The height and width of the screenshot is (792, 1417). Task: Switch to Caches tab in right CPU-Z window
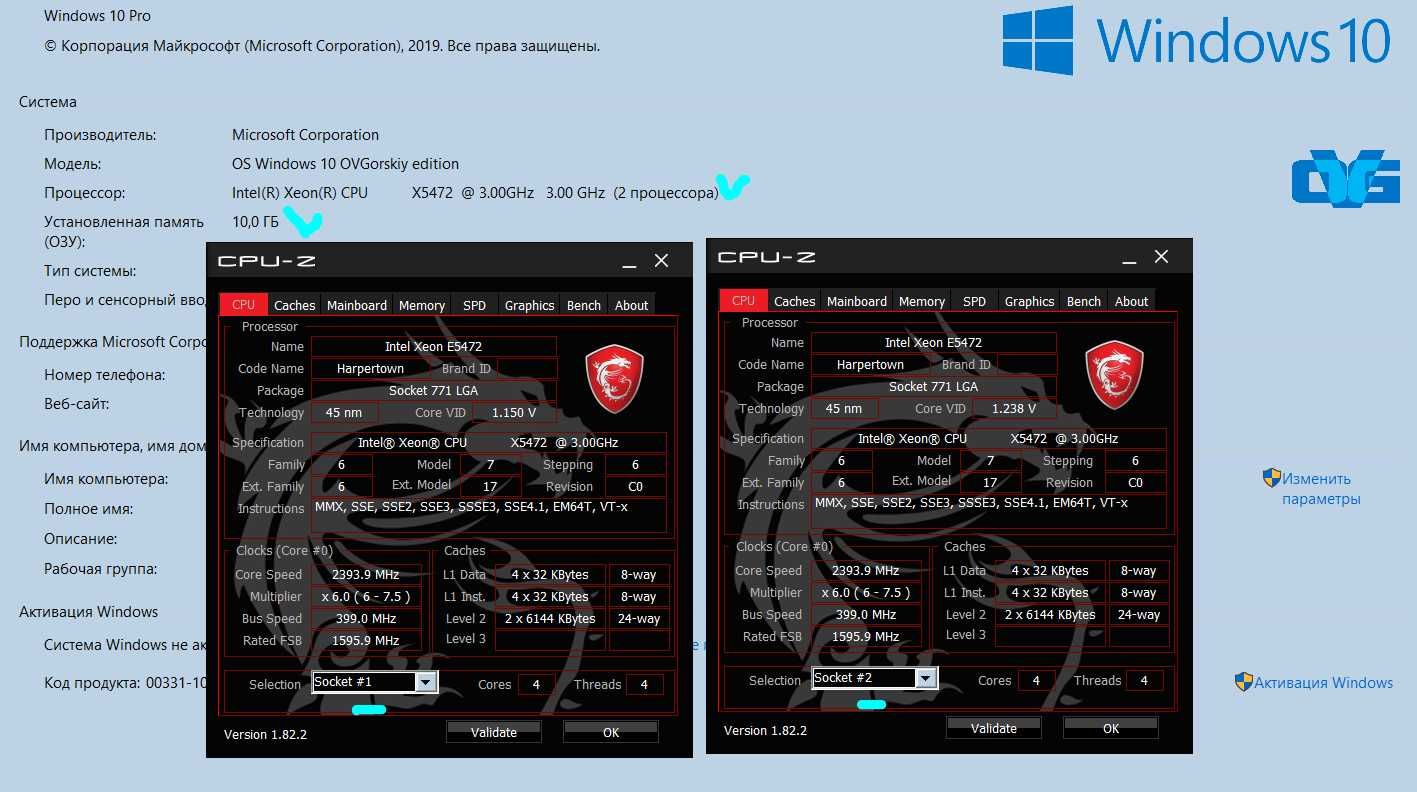pyautogui.click(x=794, y=301)
